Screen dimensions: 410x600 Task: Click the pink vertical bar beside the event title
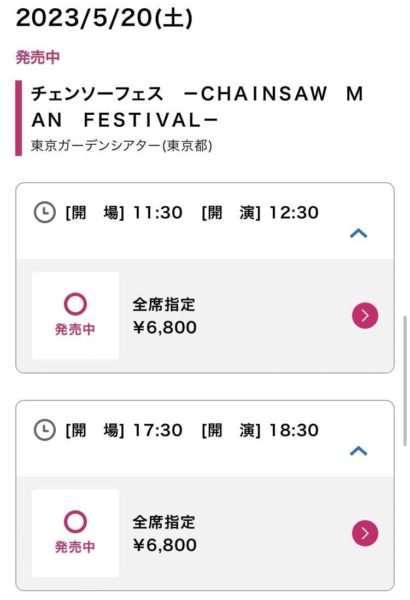(18, 118)
